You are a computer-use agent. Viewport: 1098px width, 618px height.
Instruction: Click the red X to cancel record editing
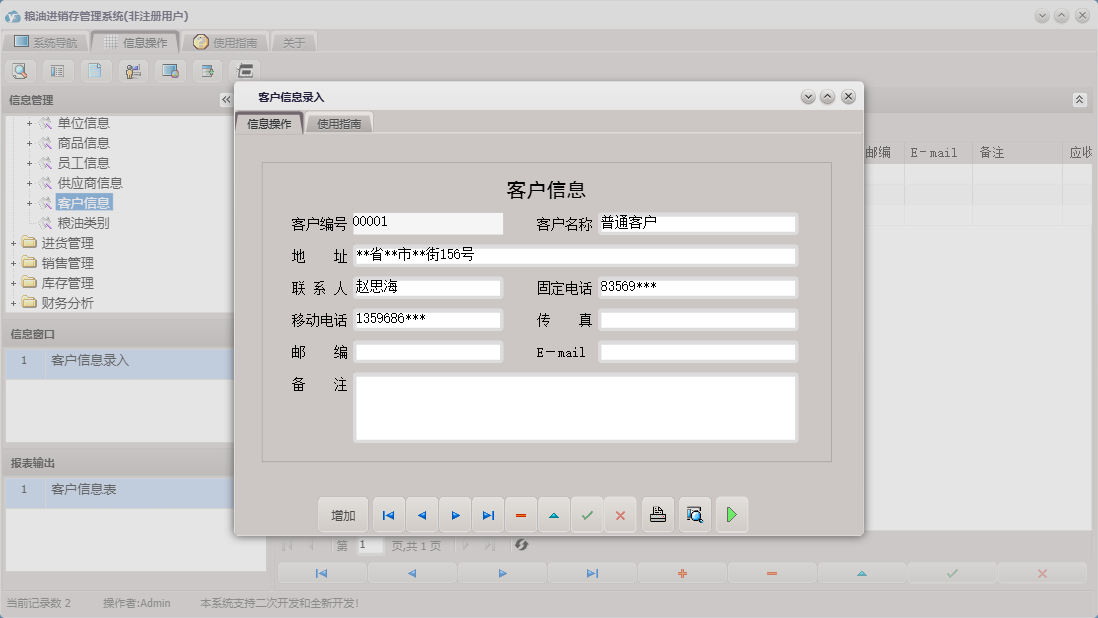[620, 514]
